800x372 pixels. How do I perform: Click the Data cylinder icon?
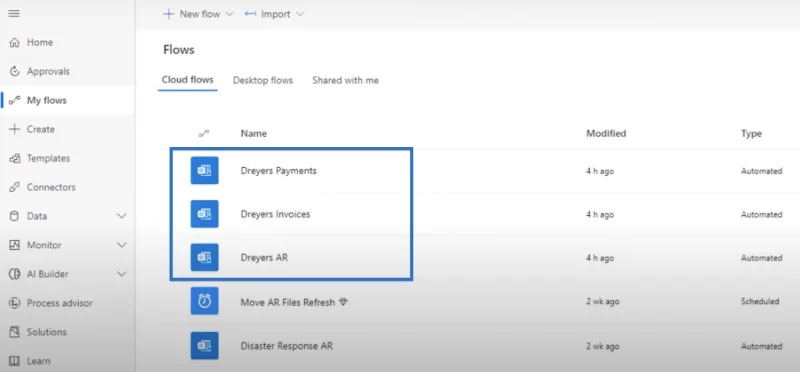pyautogui.click(x=15, y=216)
